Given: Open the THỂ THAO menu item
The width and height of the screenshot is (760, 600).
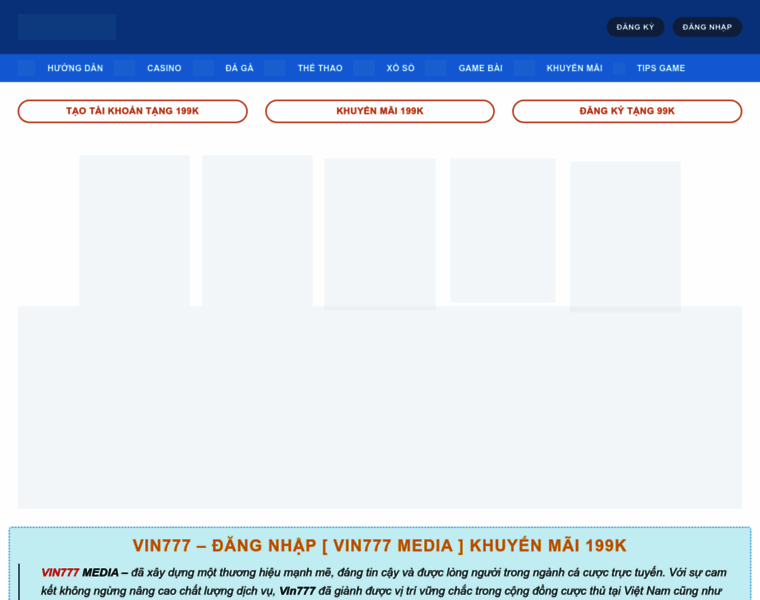Looking at the screenshot, I should 320,68.
